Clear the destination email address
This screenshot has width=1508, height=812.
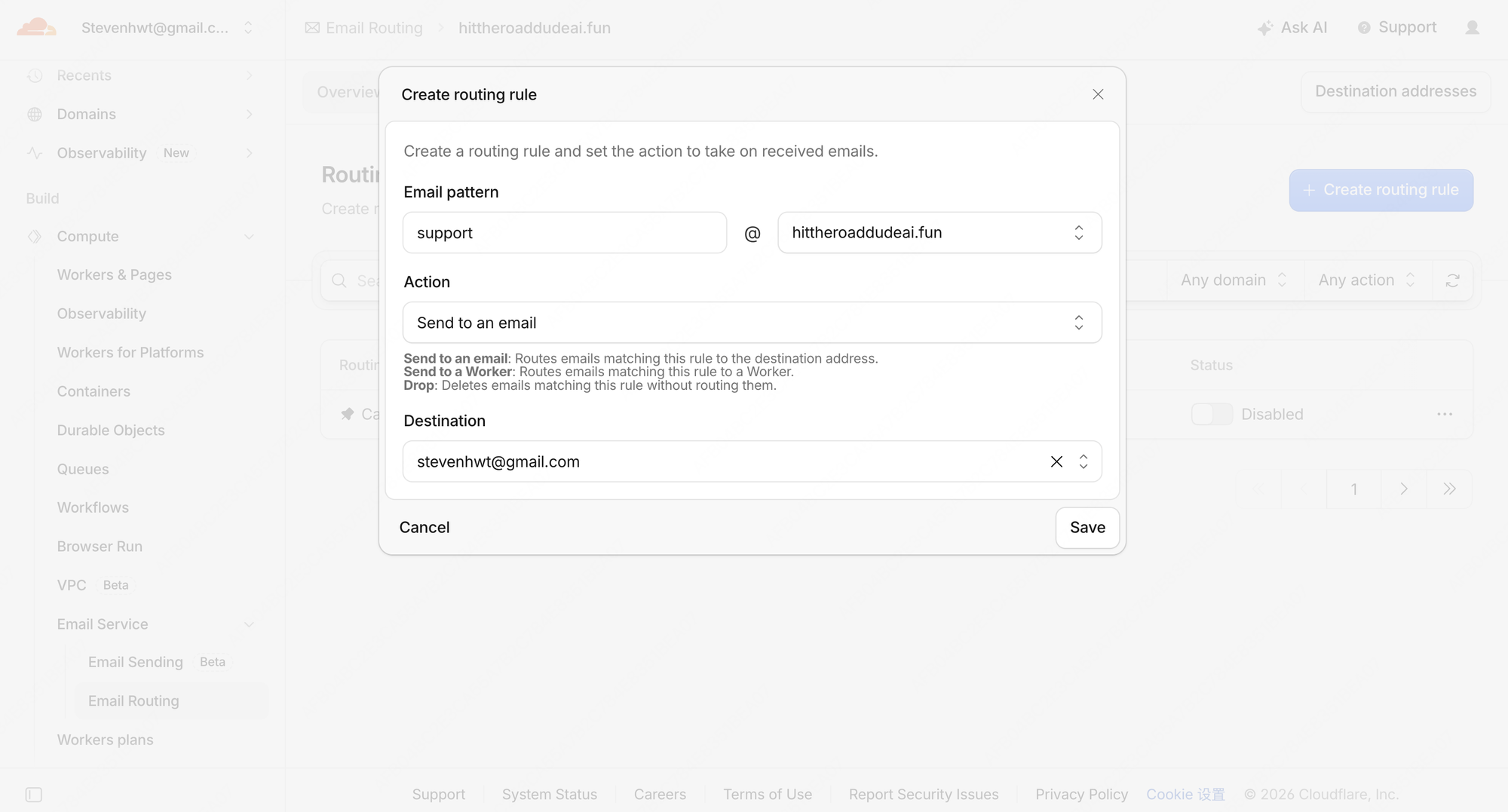(x=1056, y=461)
